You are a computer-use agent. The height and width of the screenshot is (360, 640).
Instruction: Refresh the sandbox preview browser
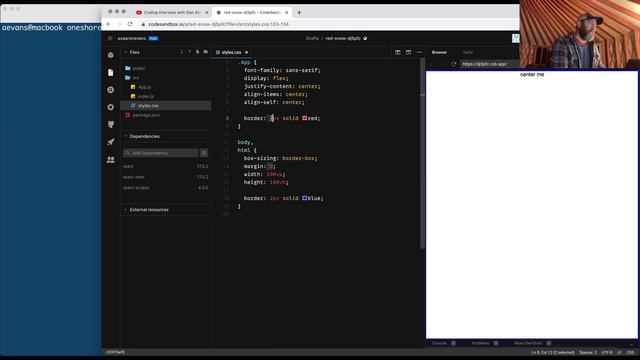(453, 64)
